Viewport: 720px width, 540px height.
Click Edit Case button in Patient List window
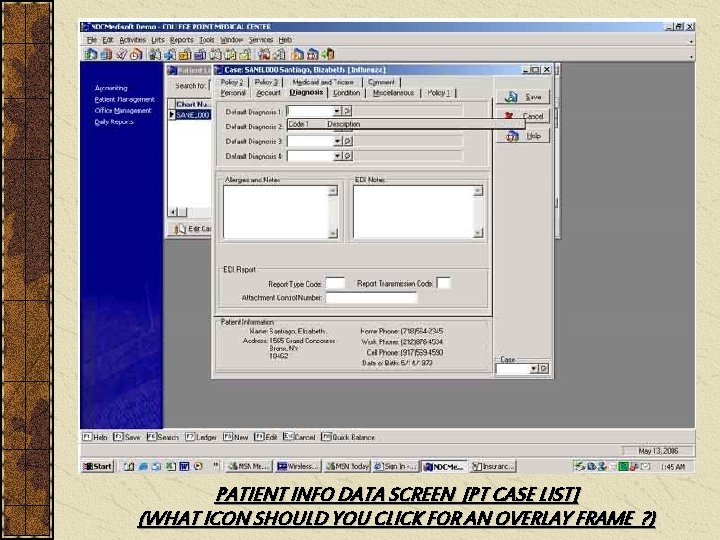click(191, 228)
